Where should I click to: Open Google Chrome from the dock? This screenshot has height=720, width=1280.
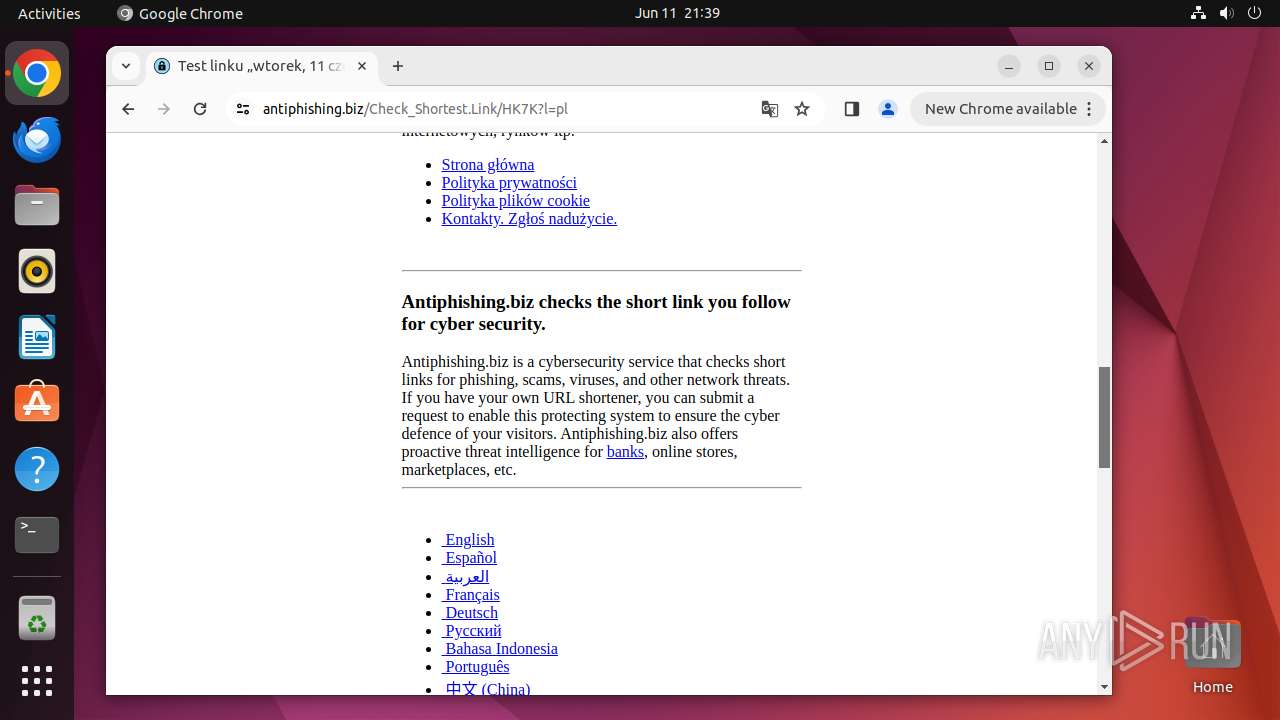[37, 74]
